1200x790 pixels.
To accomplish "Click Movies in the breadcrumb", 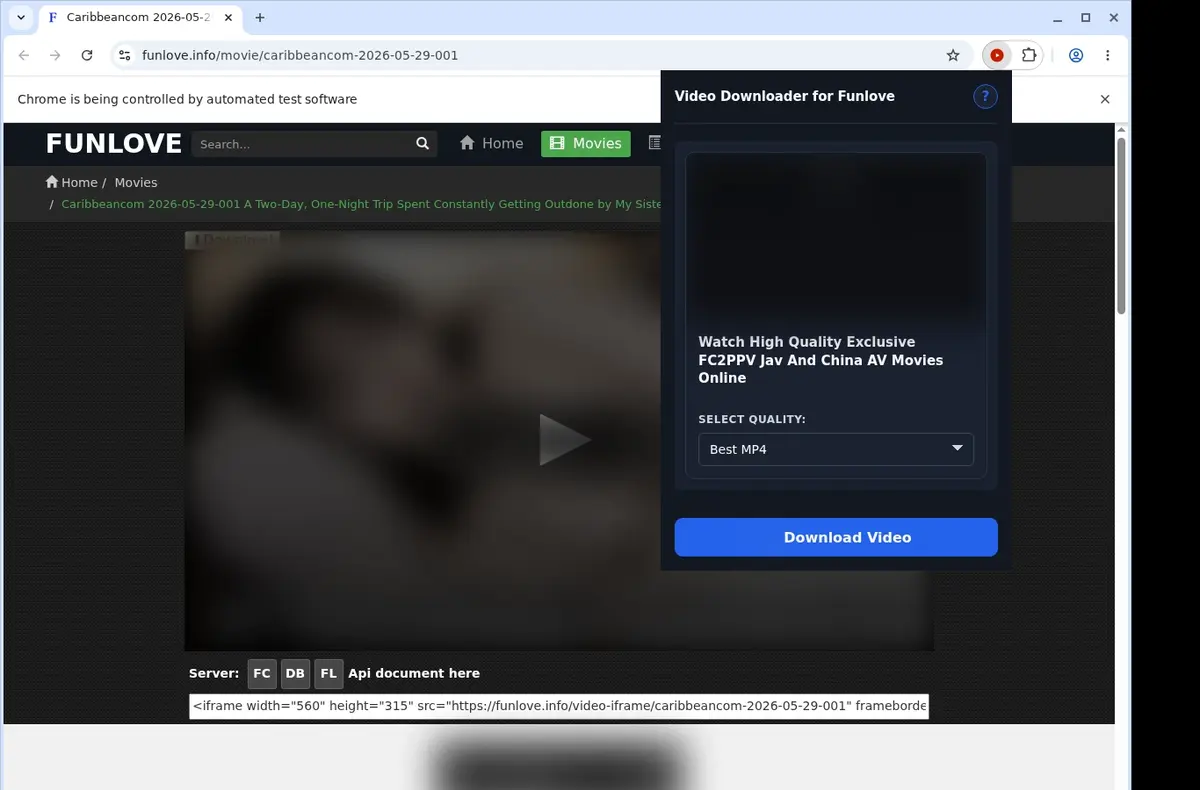I will pyautogui.click(x=136, y=182).
